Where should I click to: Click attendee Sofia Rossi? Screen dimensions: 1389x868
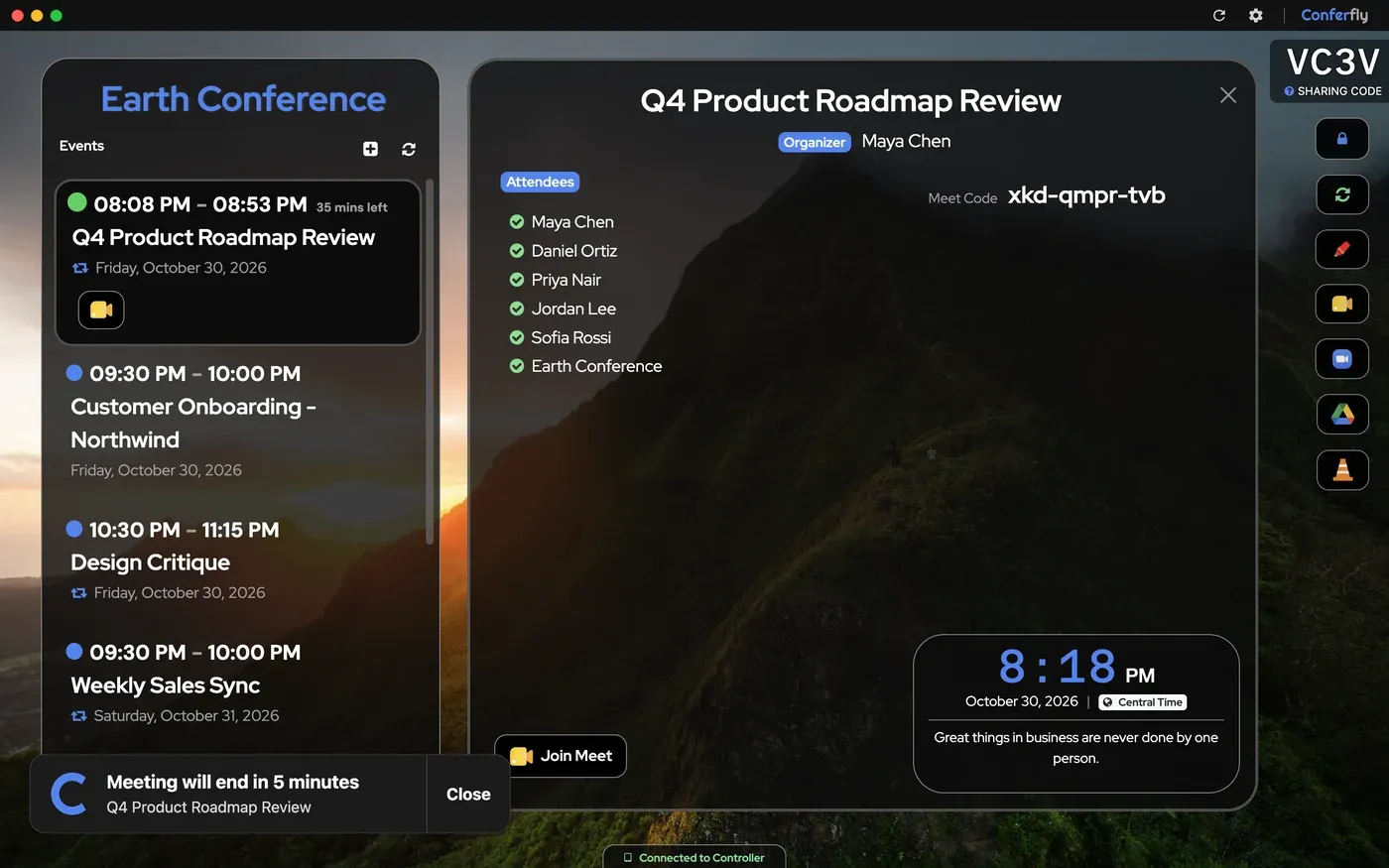[571, 337]
